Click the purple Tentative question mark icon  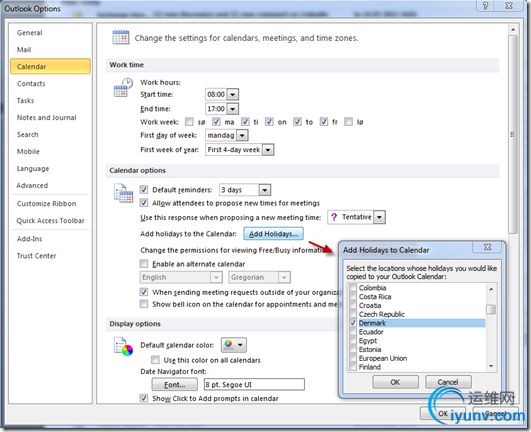334,217
